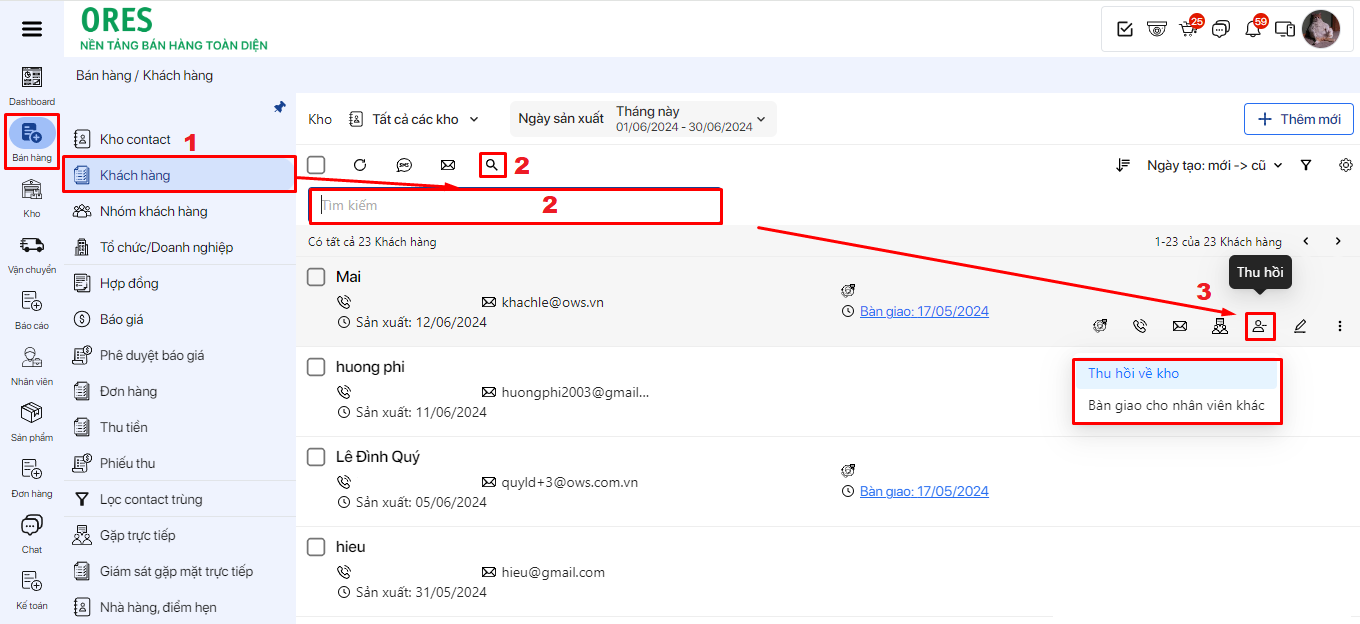The width and height of the screenshot is (1360, 624).
Task: Open the Tháng này date range dropdown
Action: click(690, 119)
